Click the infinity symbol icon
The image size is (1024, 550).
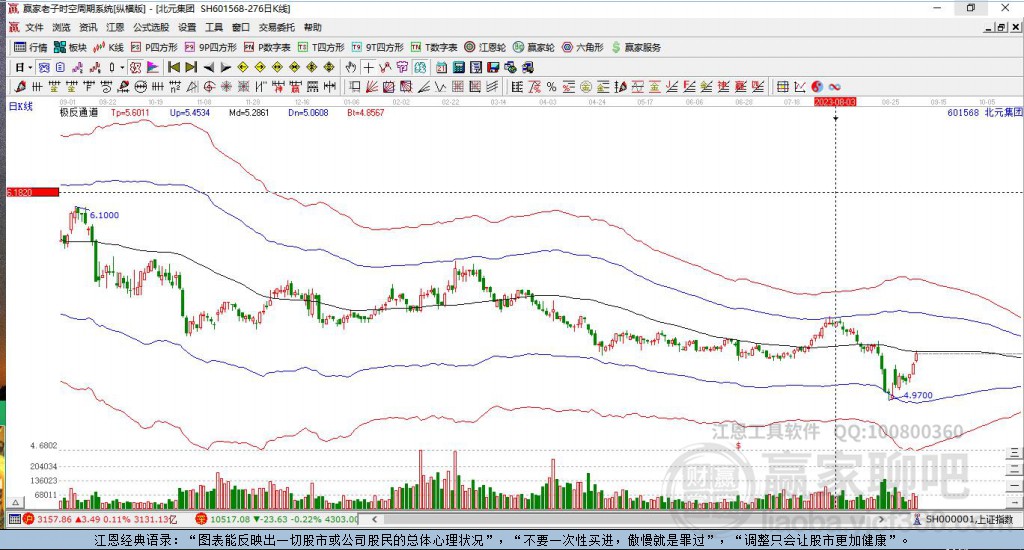(834, 87)
